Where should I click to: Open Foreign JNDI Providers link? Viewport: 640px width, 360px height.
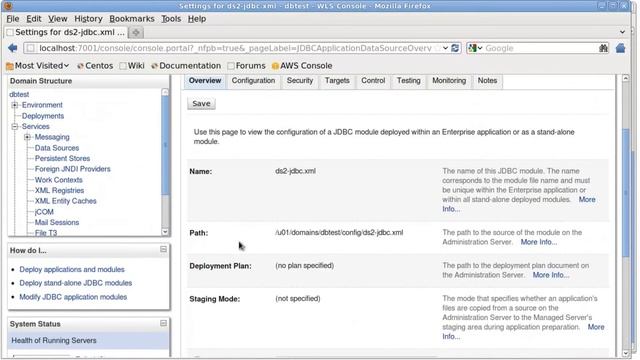click(x=72, y=169)
